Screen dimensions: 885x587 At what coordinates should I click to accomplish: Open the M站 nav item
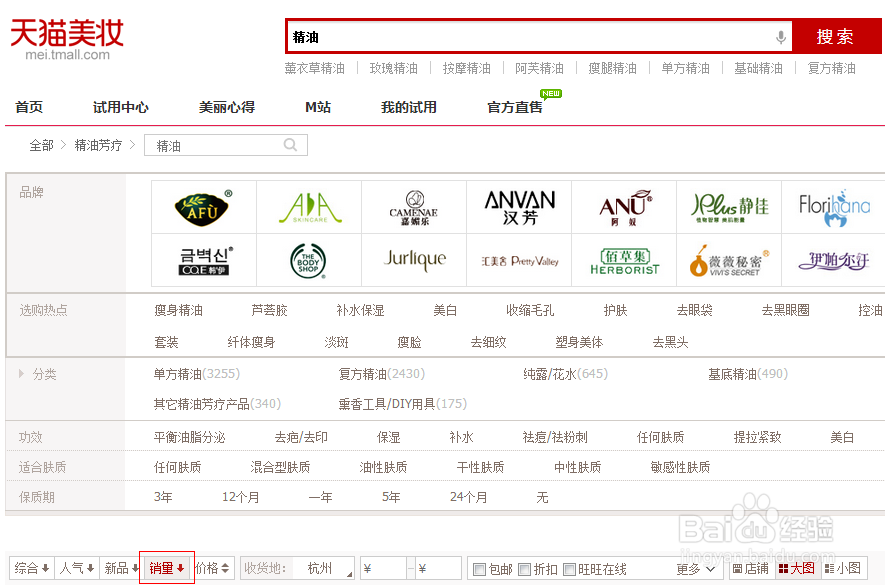(318, 107)
